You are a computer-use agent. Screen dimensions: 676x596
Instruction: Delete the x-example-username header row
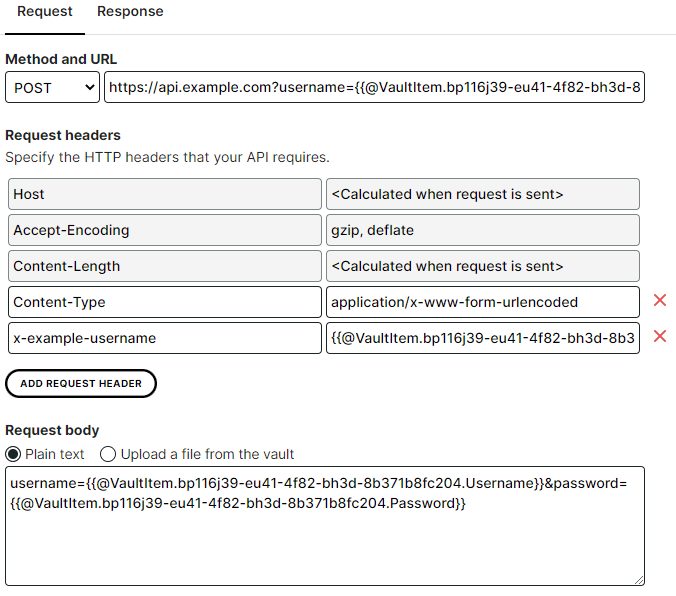click(660, 336)
